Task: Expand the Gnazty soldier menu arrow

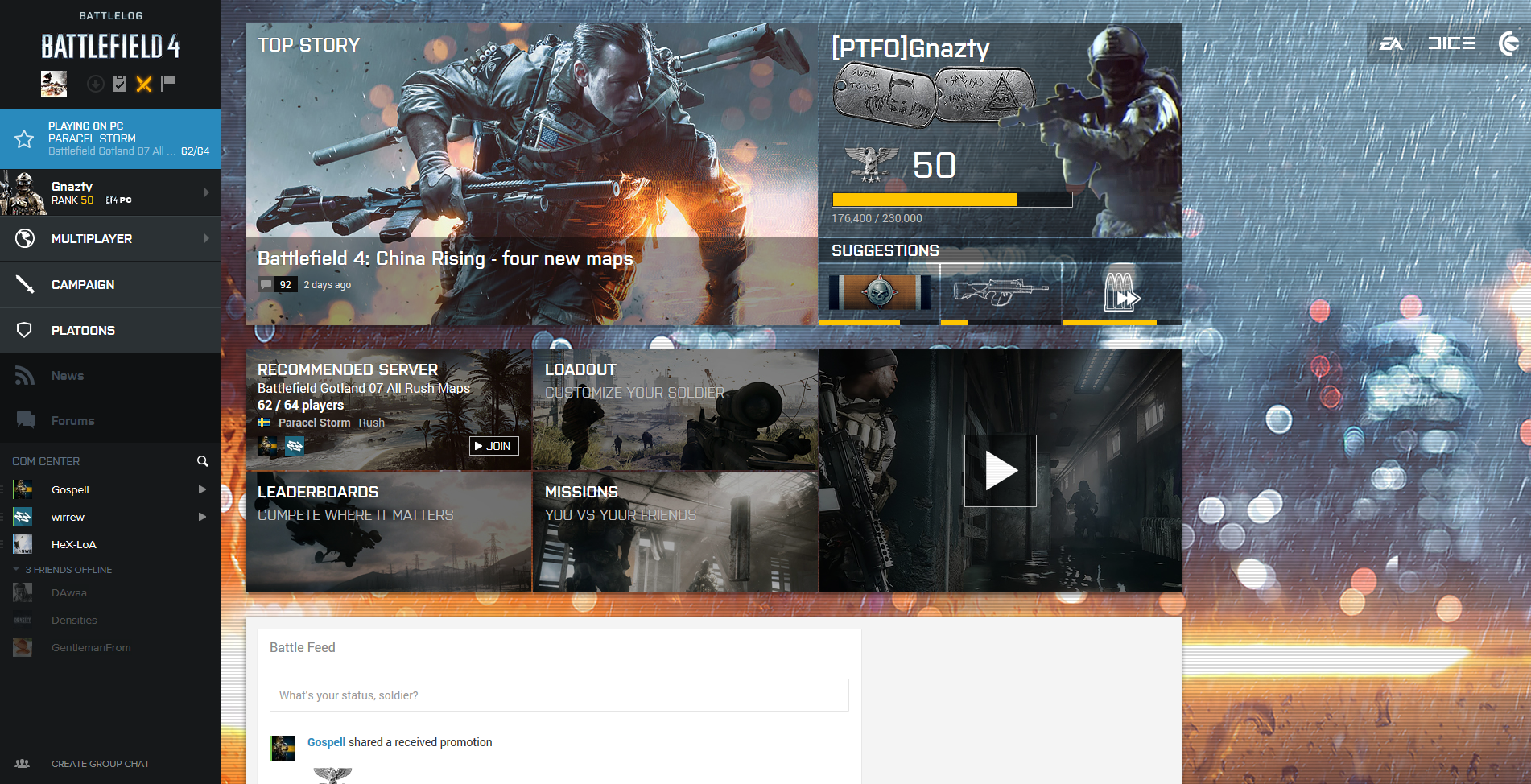Action: pyautogui.click(x=207, y=192)
